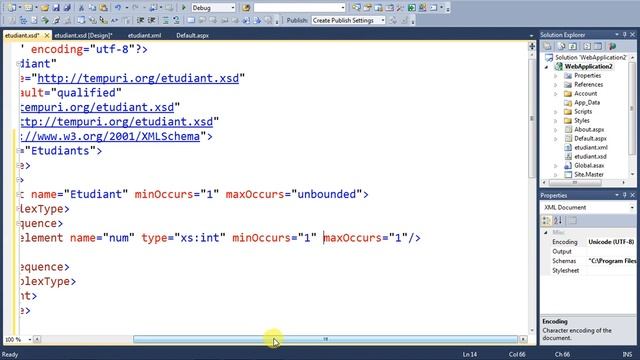Pin or auto-hide the Solution Explorer panel

pyautogui.click(x=624, y=35)
